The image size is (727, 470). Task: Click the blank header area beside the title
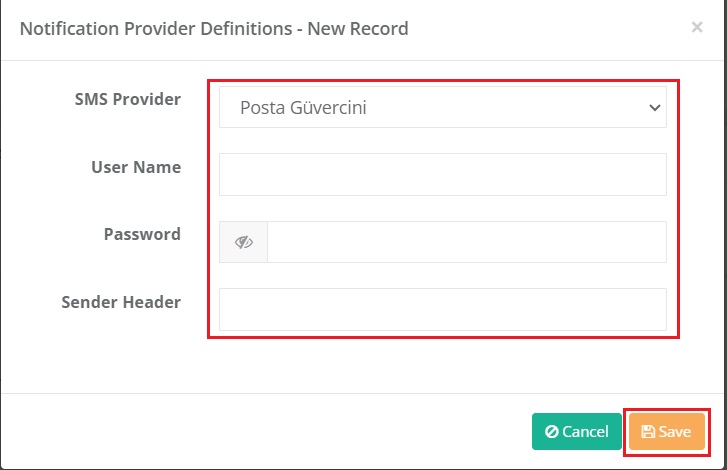[x=550, y=28]
